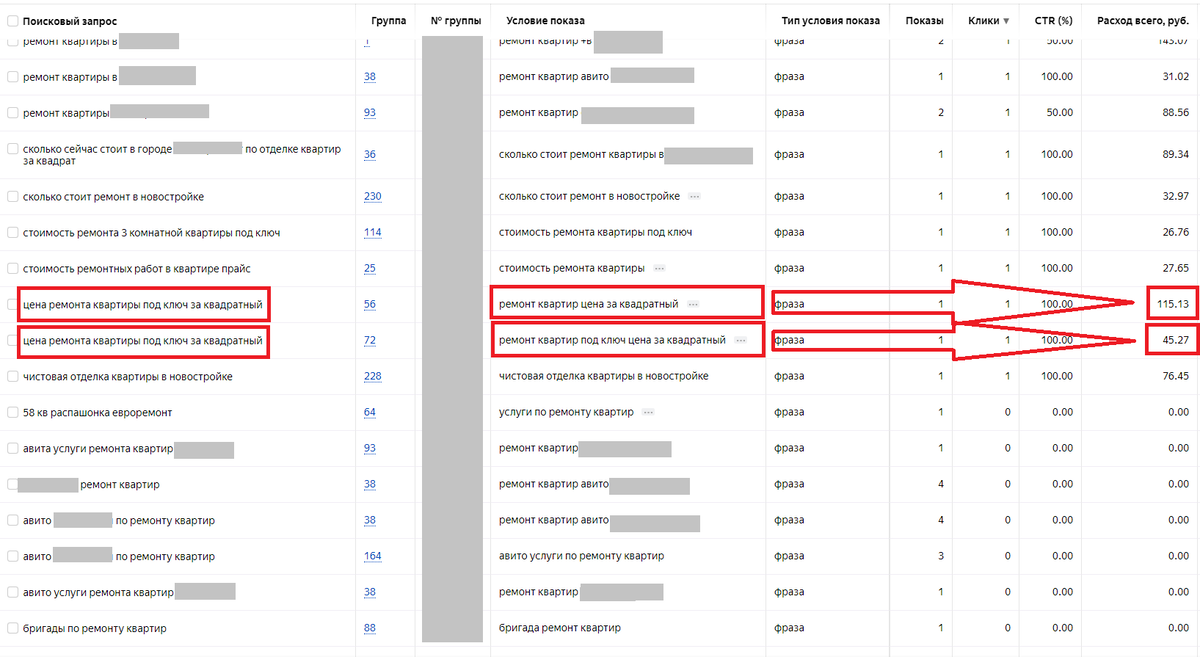The image size is (1200, 657).
Task: Tick checkbox of the group 56 query row
Action: pyautogui.click(x=12, y=304)
